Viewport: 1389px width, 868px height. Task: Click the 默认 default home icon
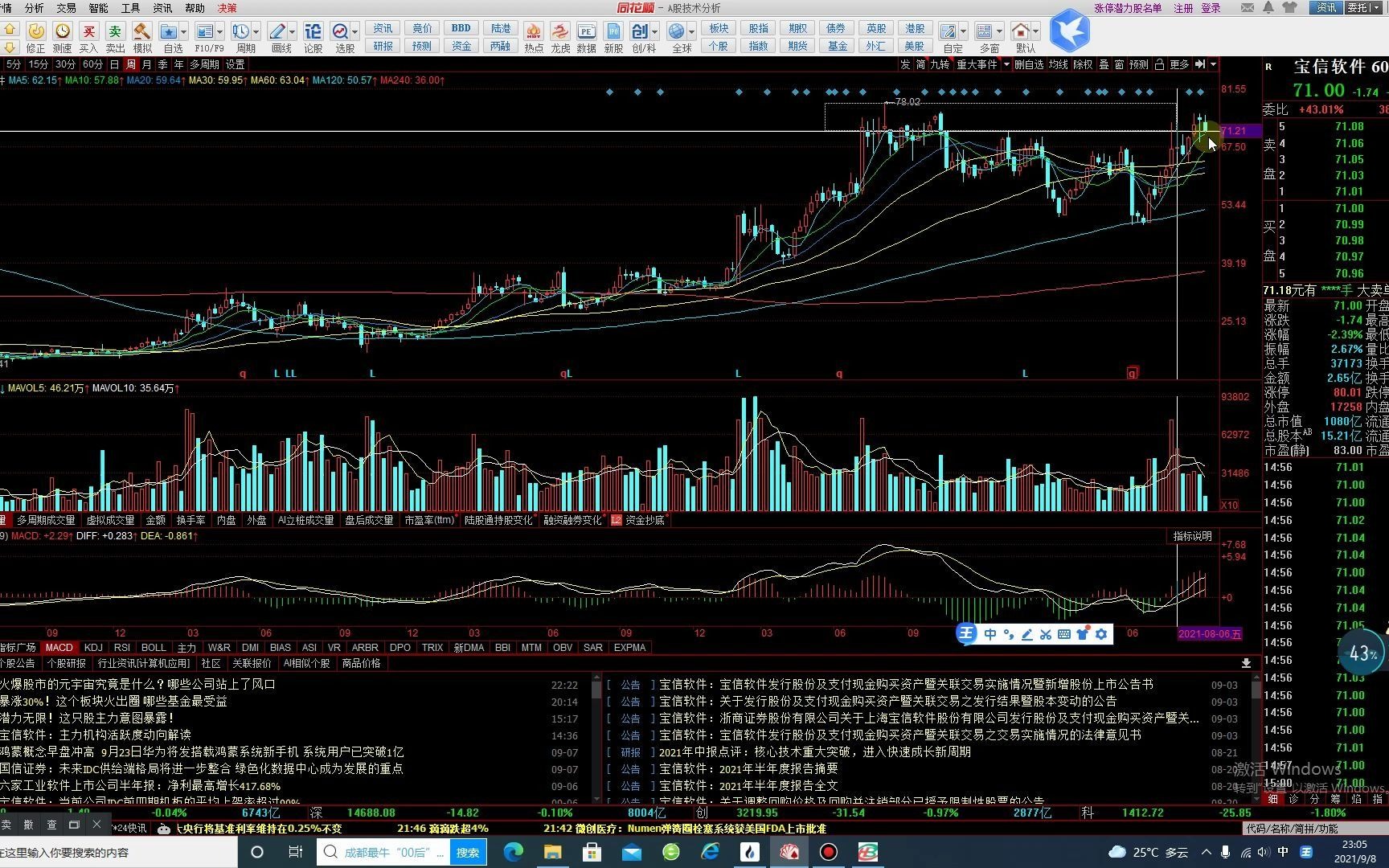(1021, 31)
